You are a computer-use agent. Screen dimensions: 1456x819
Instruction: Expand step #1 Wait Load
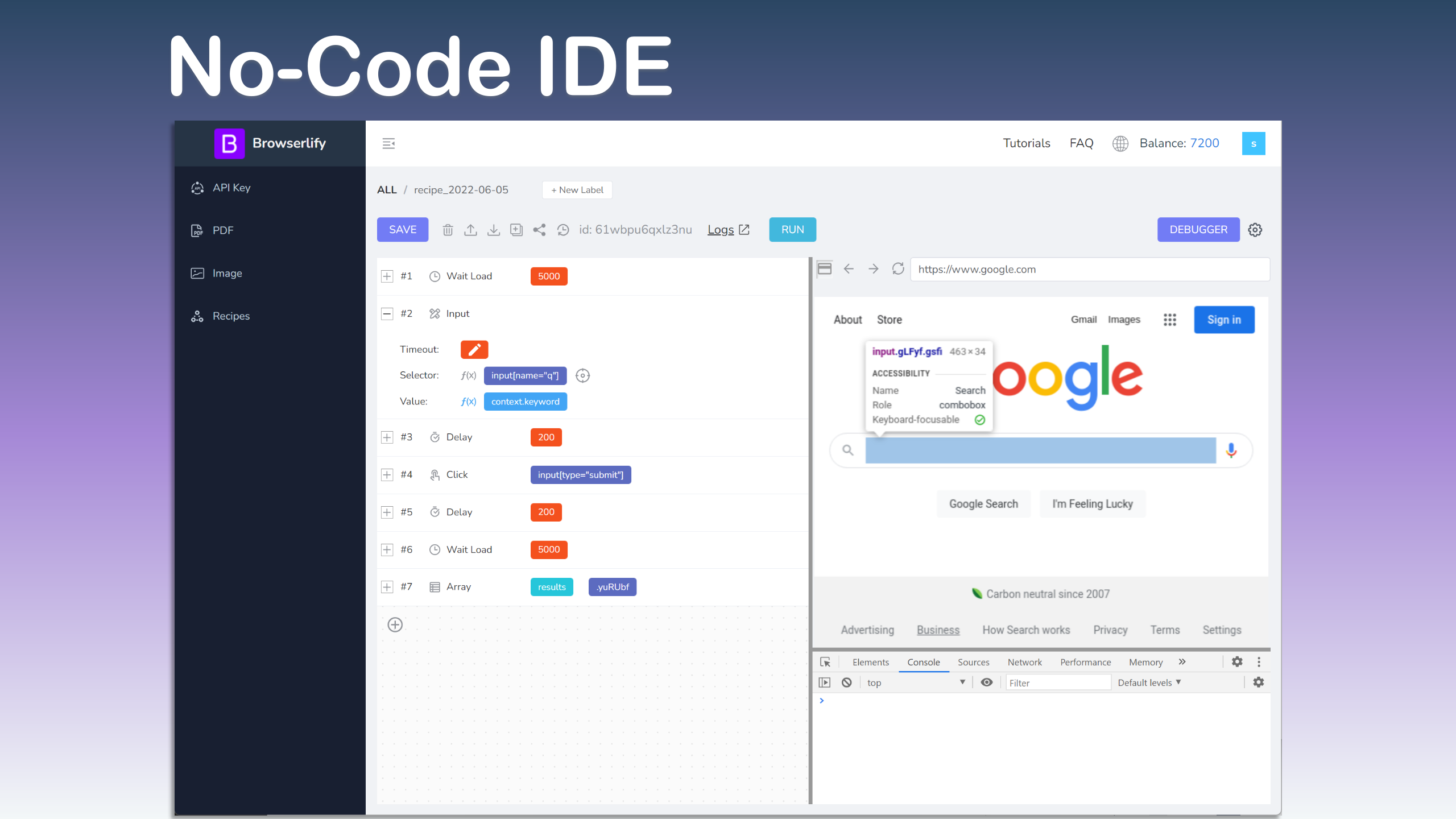coord(387,276)
